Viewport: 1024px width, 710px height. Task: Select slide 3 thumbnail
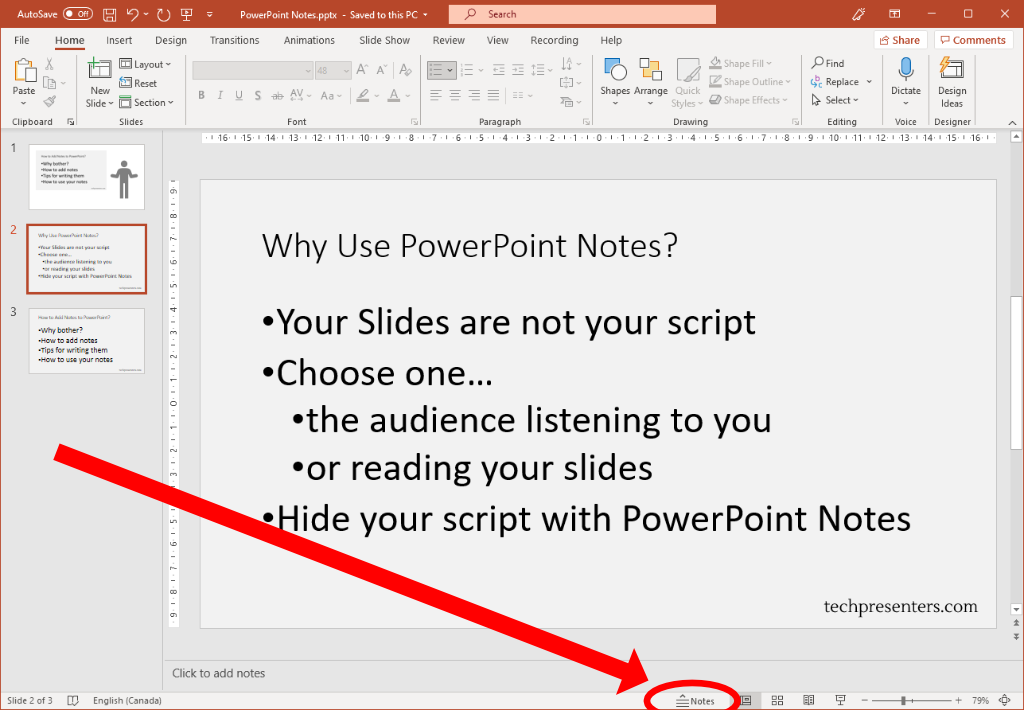click(87, 340)
